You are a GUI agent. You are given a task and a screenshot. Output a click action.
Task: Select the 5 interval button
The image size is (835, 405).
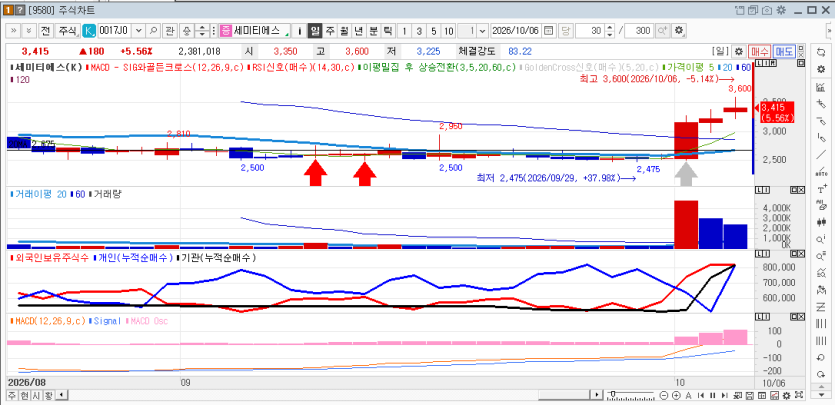434,31
